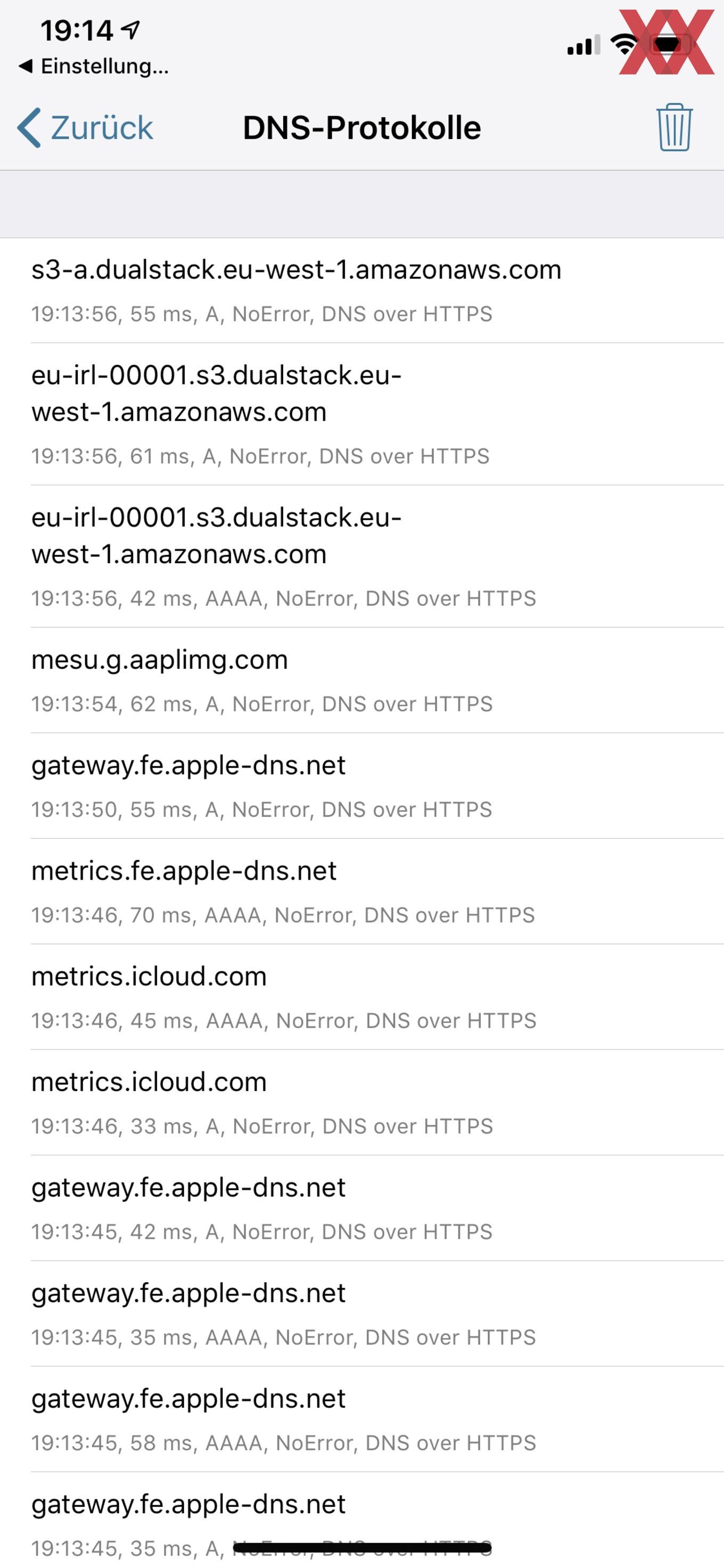This screenshot has height=1568, width=724.
Task: Open gateway.fe.apple-dns.net 58 ms AAAA entry
Action: pos(362,1419)
